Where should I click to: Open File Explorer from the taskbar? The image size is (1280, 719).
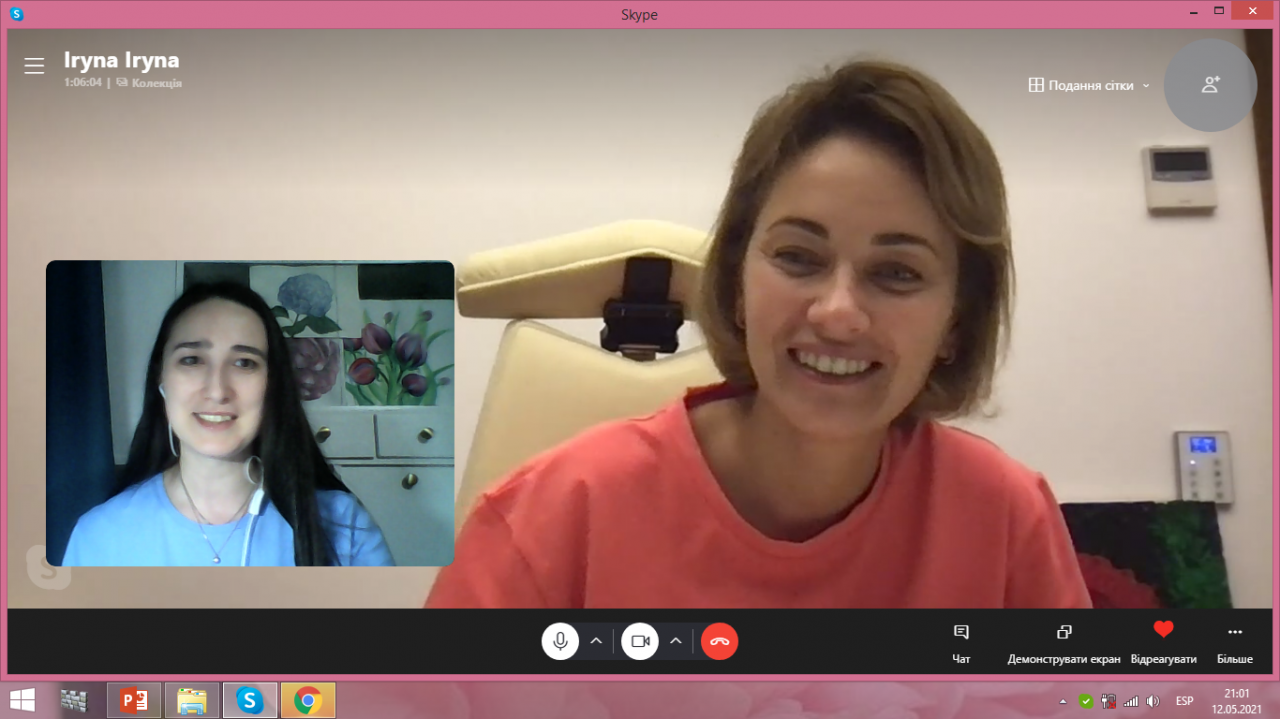191,700
